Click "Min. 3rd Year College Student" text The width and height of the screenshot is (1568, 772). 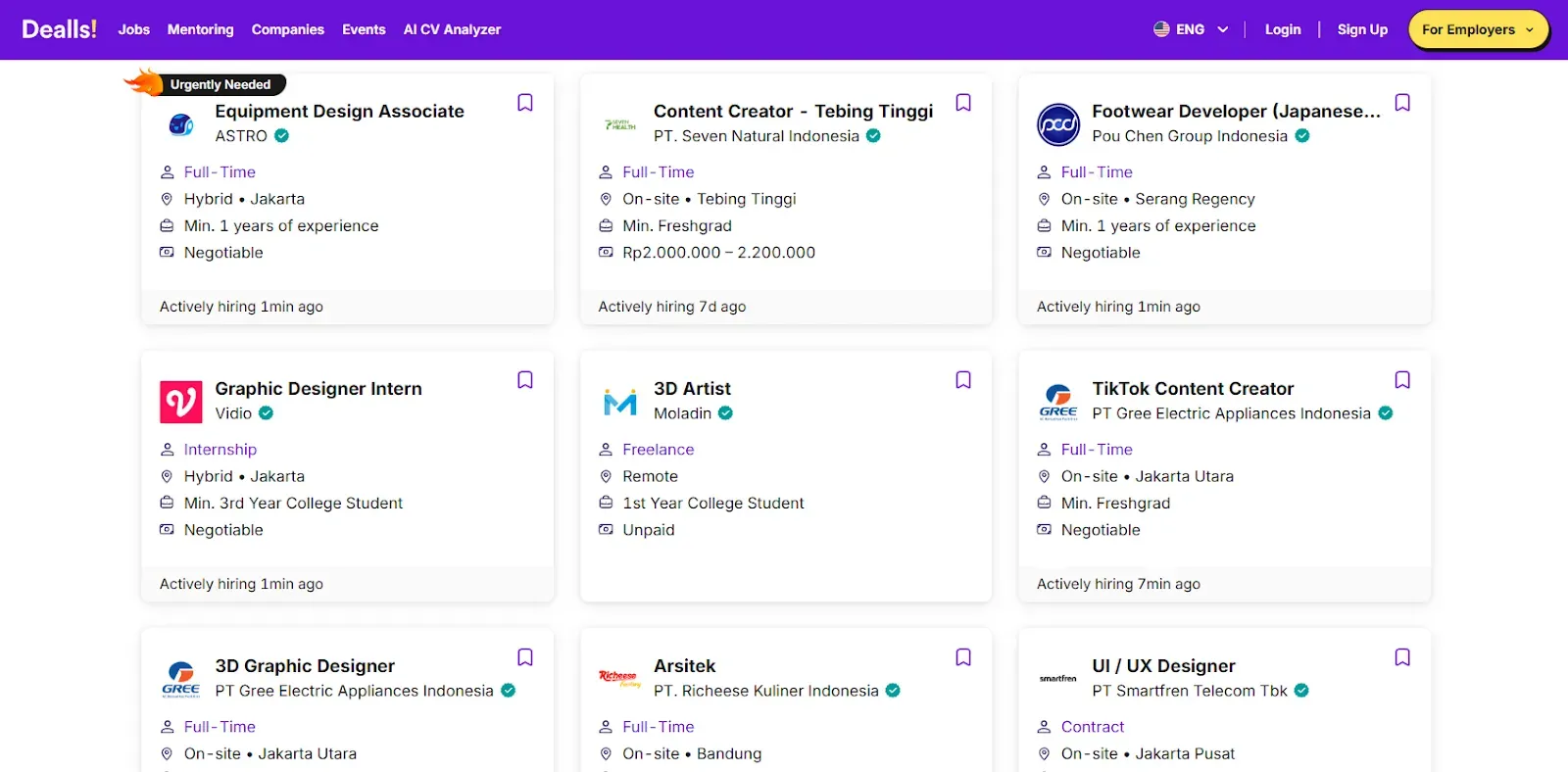tap(293, 504)
